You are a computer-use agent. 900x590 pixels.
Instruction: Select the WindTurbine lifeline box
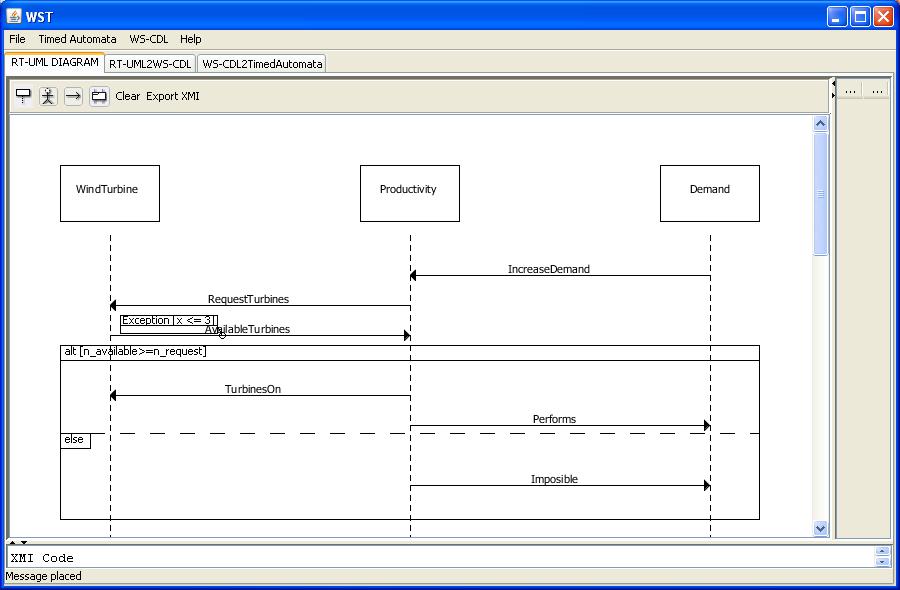110,193
